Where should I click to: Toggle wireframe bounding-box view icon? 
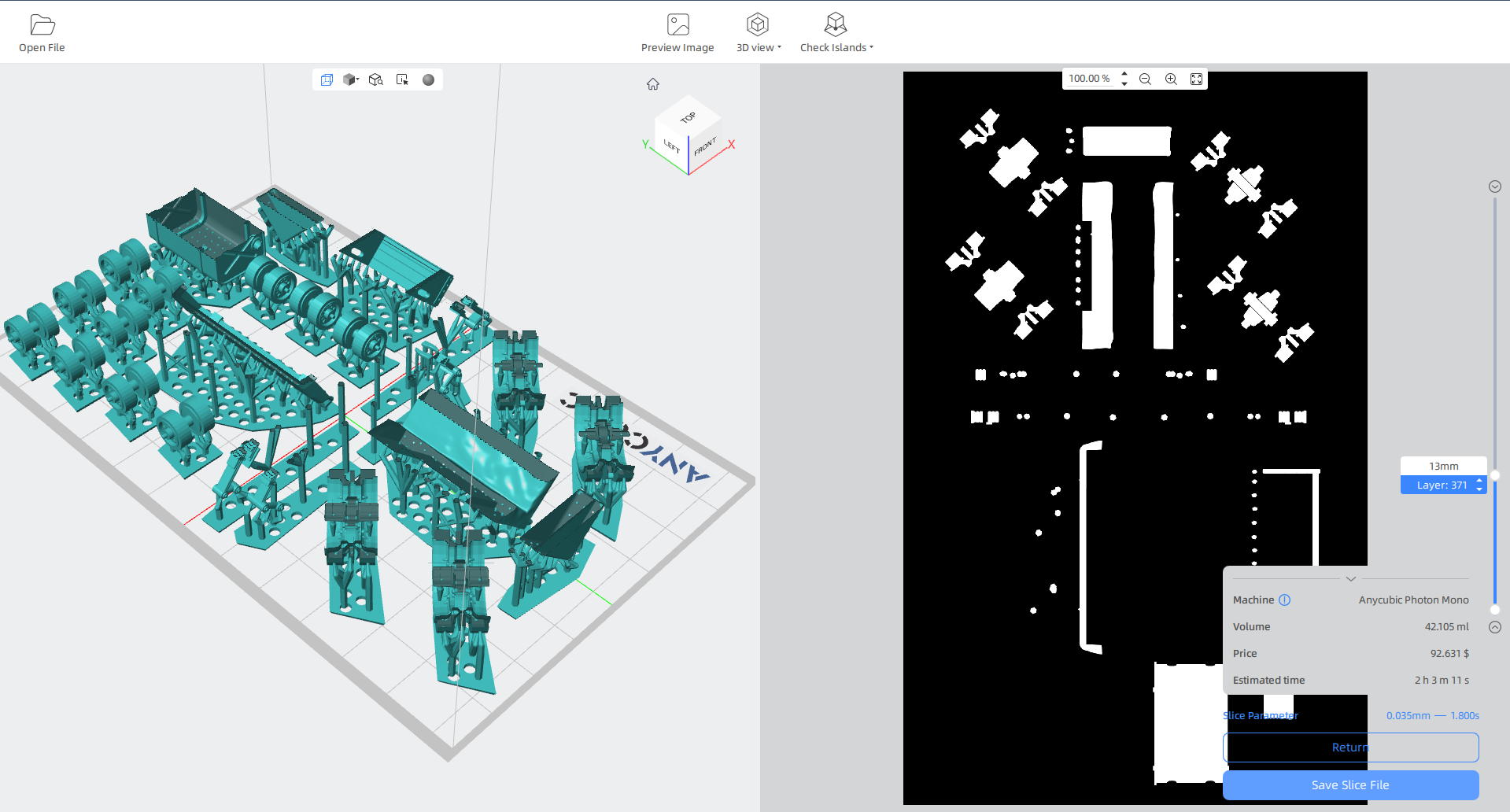(x=327, y=79)
